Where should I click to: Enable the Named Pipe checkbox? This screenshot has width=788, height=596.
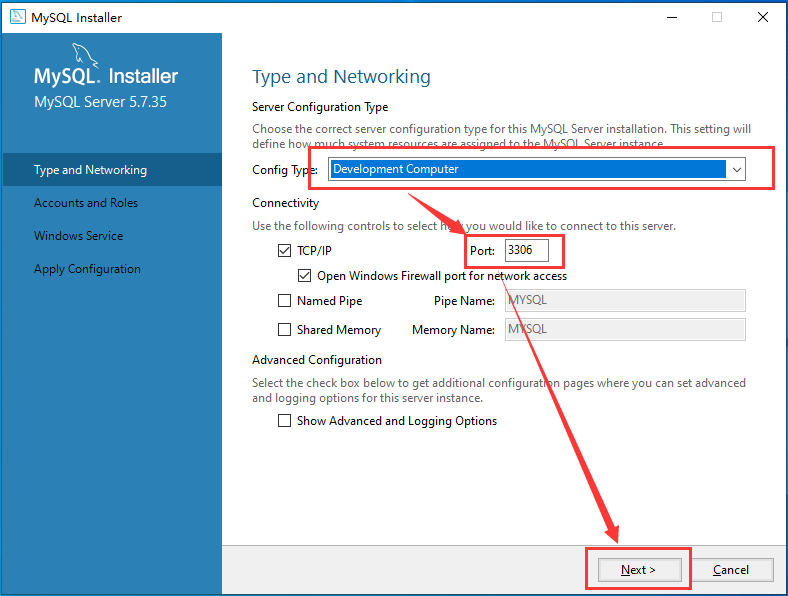coord(285,301)
